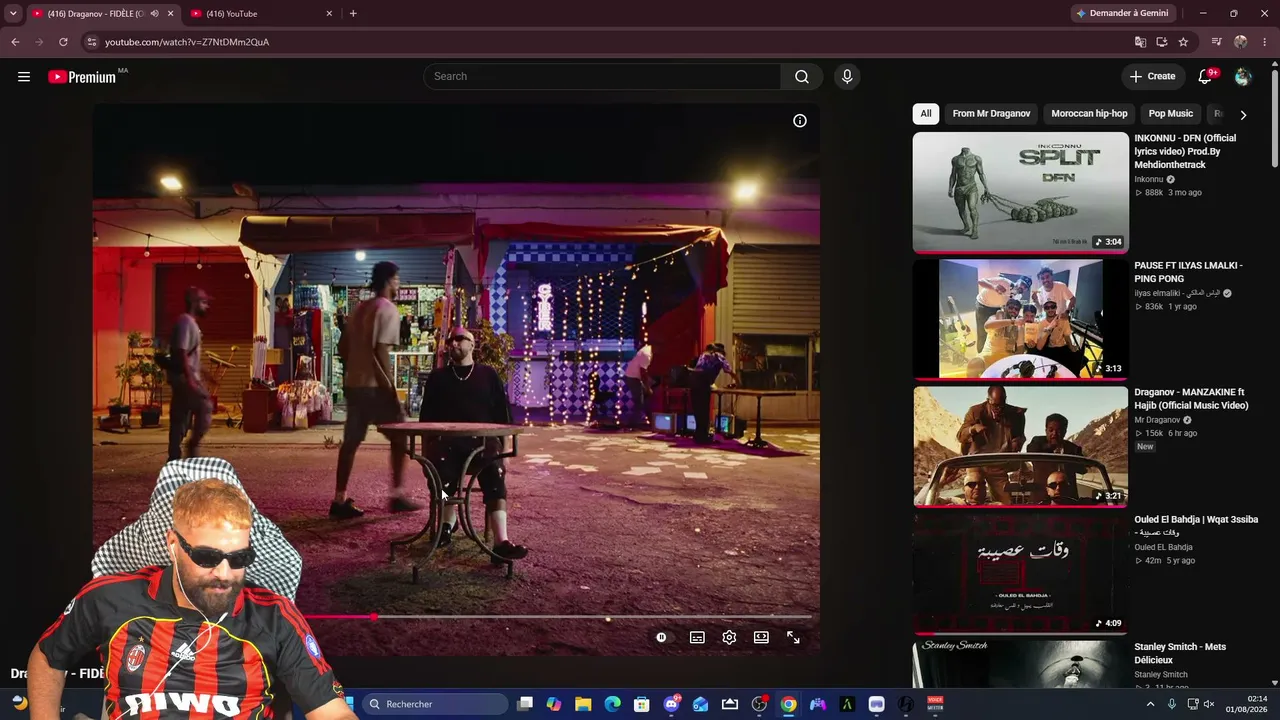
Task: Close the second YouTube tab
Action: coord(329,14)
